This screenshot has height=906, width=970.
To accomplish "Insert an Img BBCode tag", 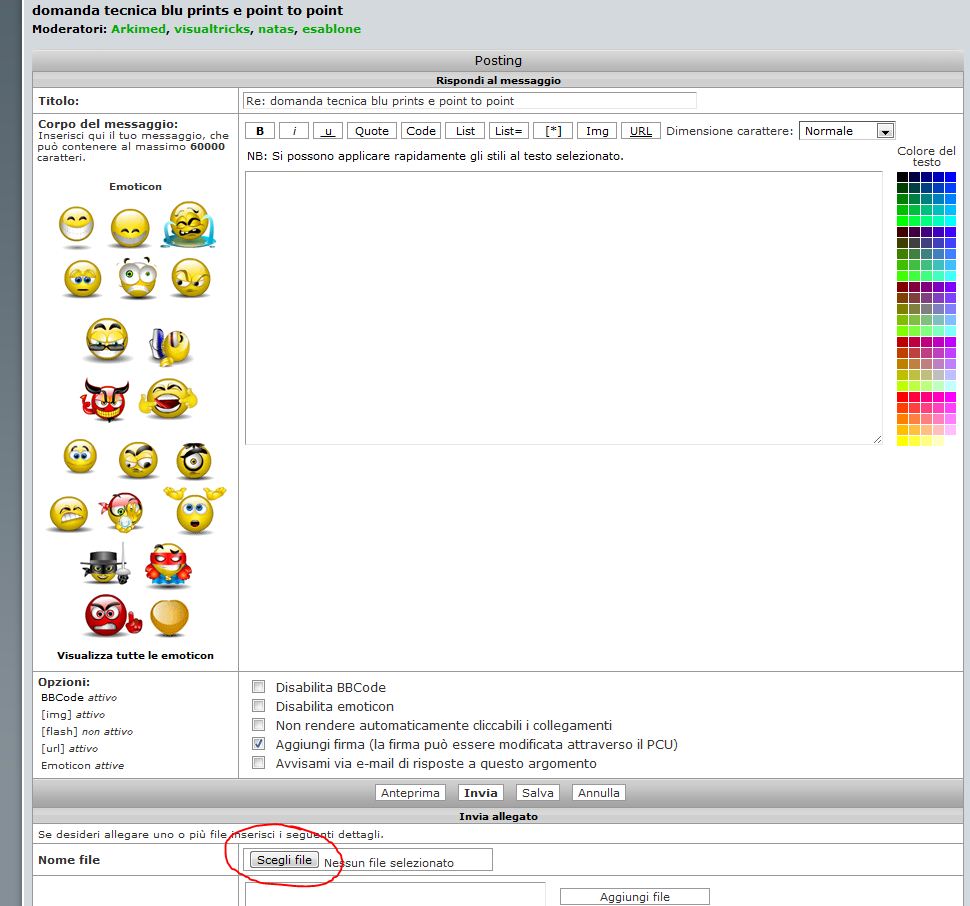I will (597, 131).
